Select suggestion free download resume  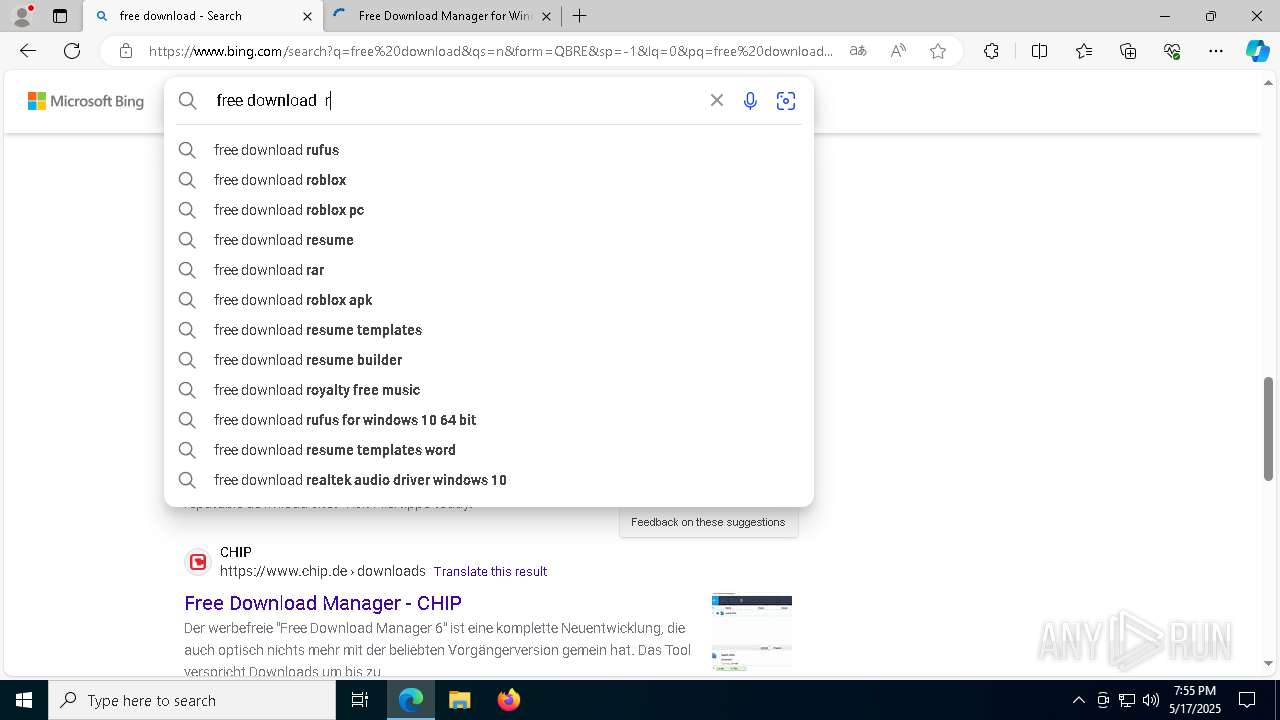coord(489,240)
